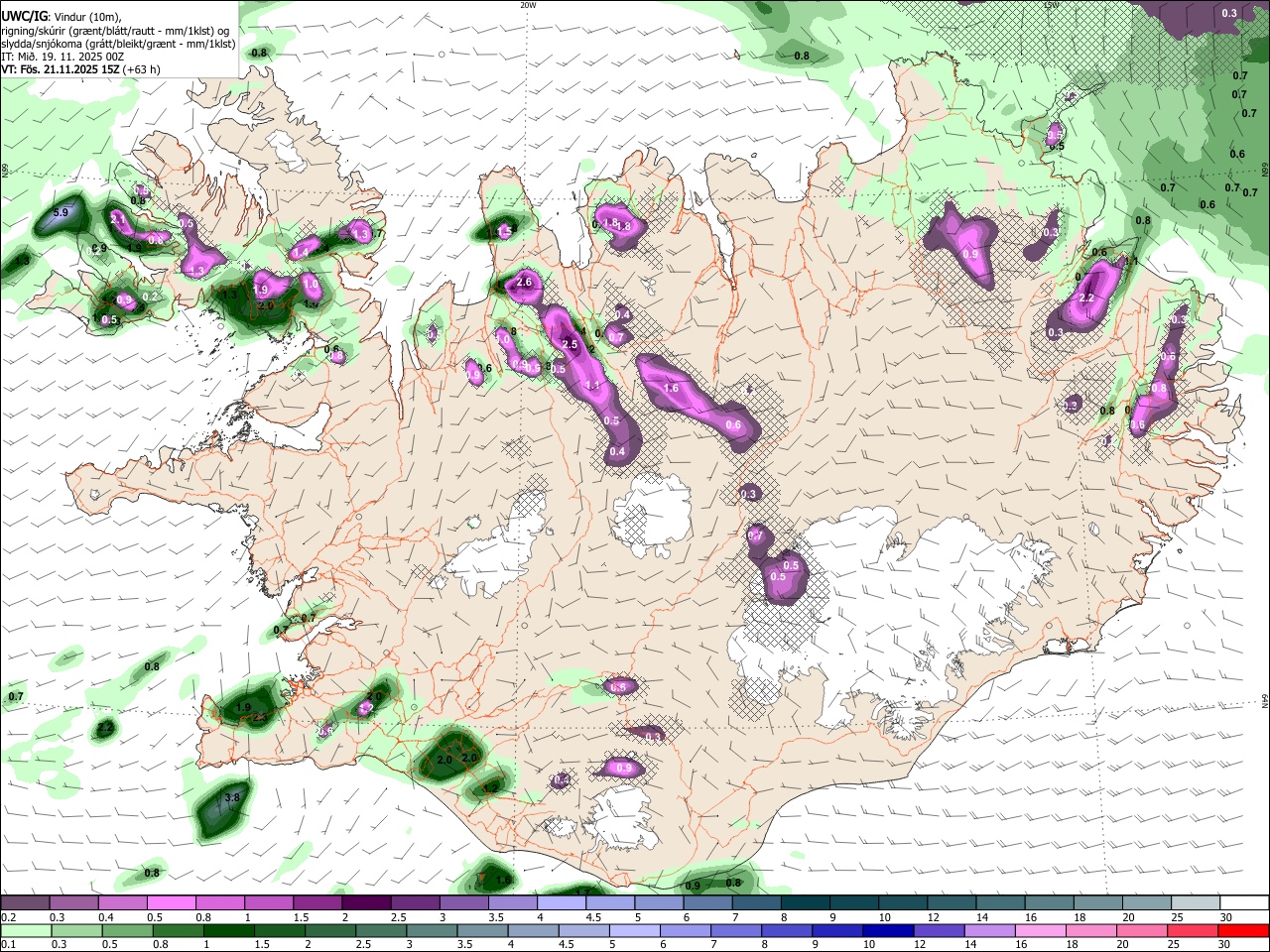Click the '66N' latitude label on right edge
The width and height of the screenshot is (1270, 952).
[1265, 171]
